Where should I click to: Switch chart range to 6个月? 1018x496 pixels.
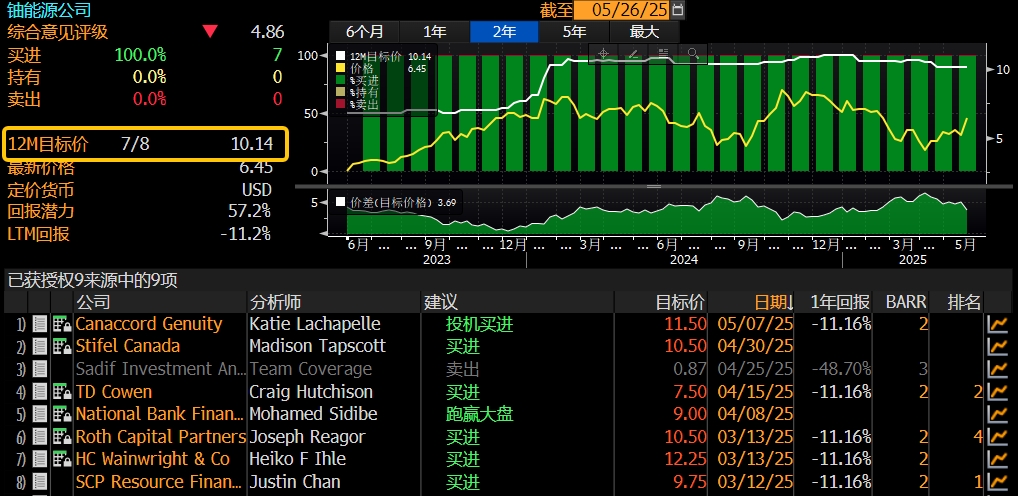364,32
